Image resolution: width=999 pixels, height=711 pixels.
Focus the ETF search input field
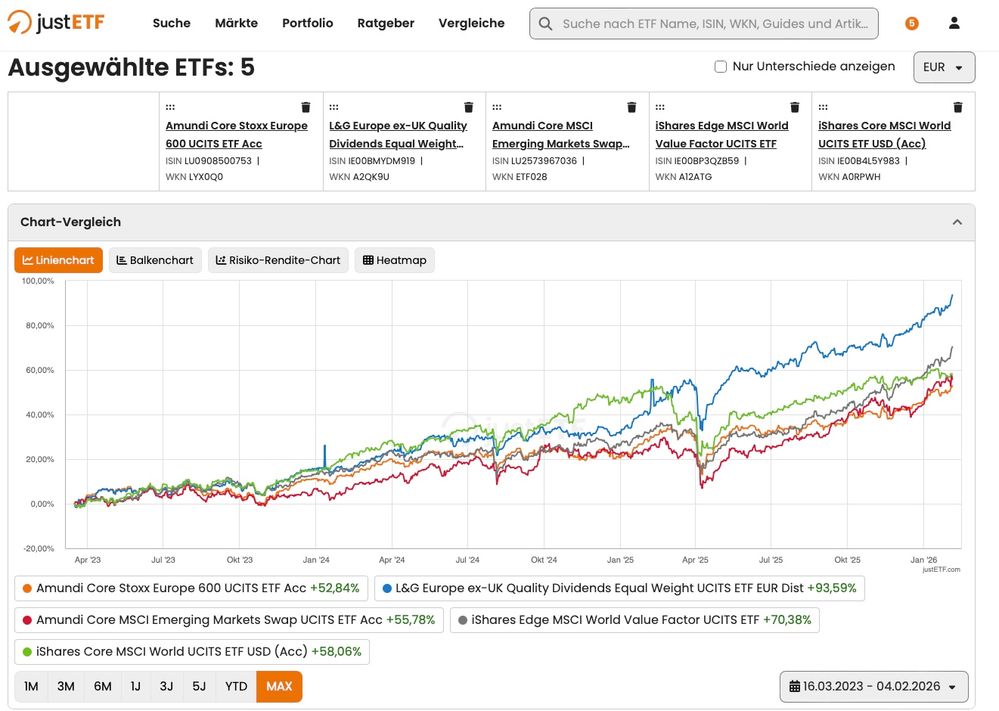coord(704,24)
